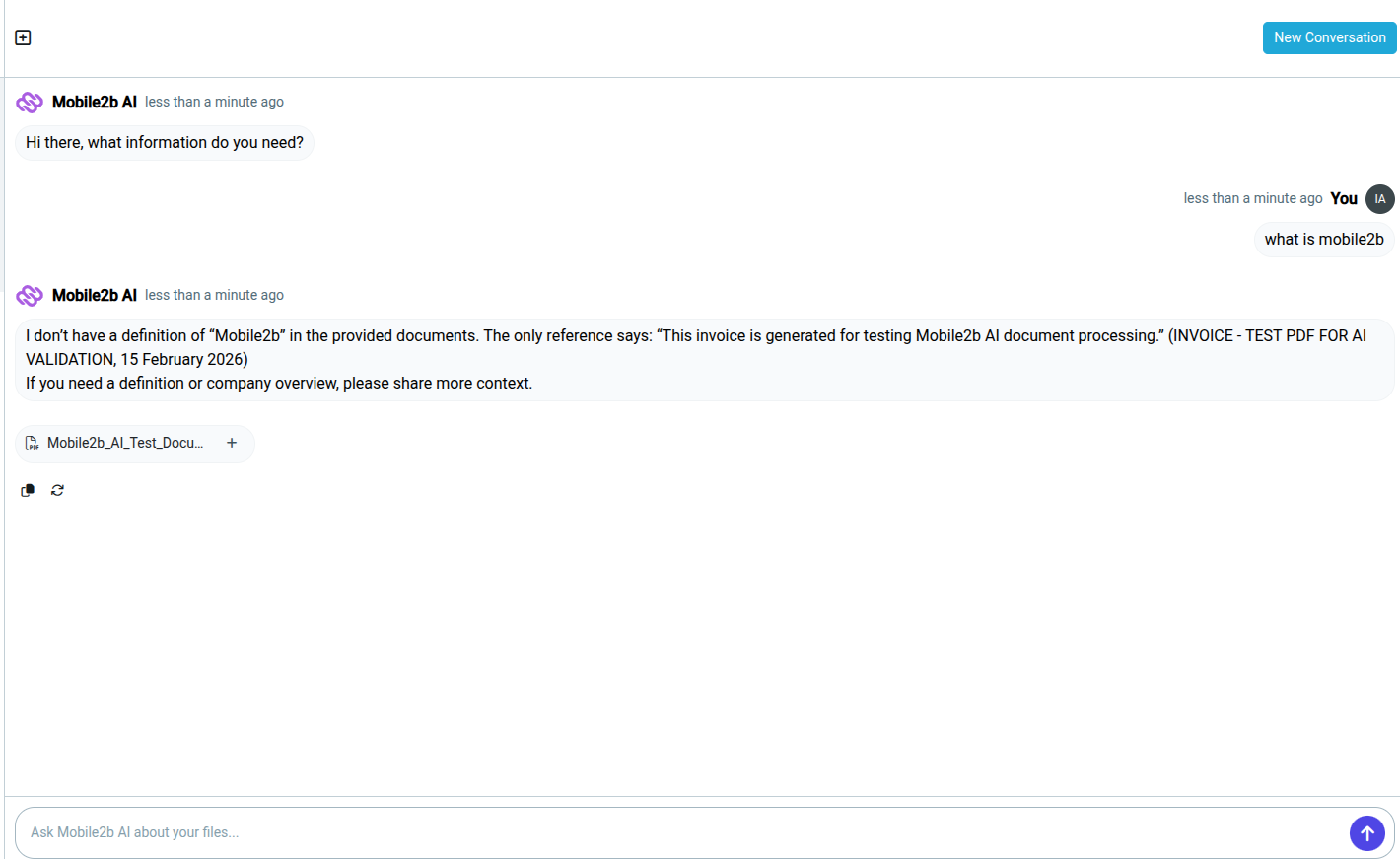Select the 'You' label above your message
The image size is (1400, 859).
pyautogui.click(x=1344, y=198)
